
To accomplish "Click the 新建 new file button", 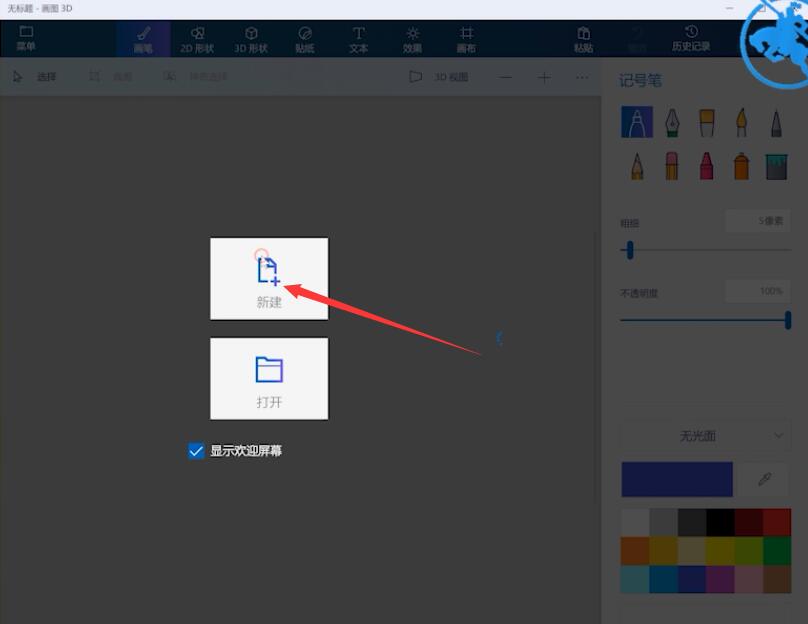I will pos(268,278).
